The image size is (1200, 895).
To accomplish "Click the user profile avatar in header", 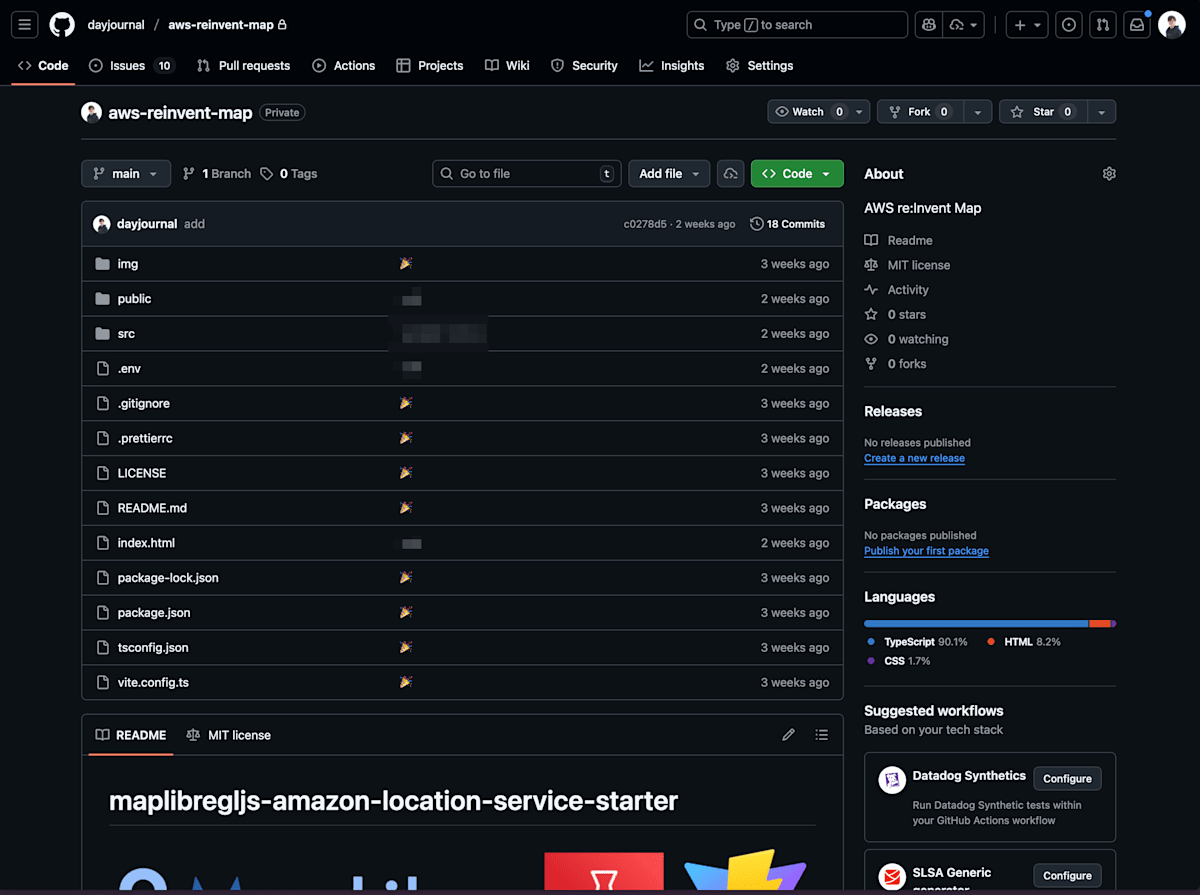I will [1172, 25].
